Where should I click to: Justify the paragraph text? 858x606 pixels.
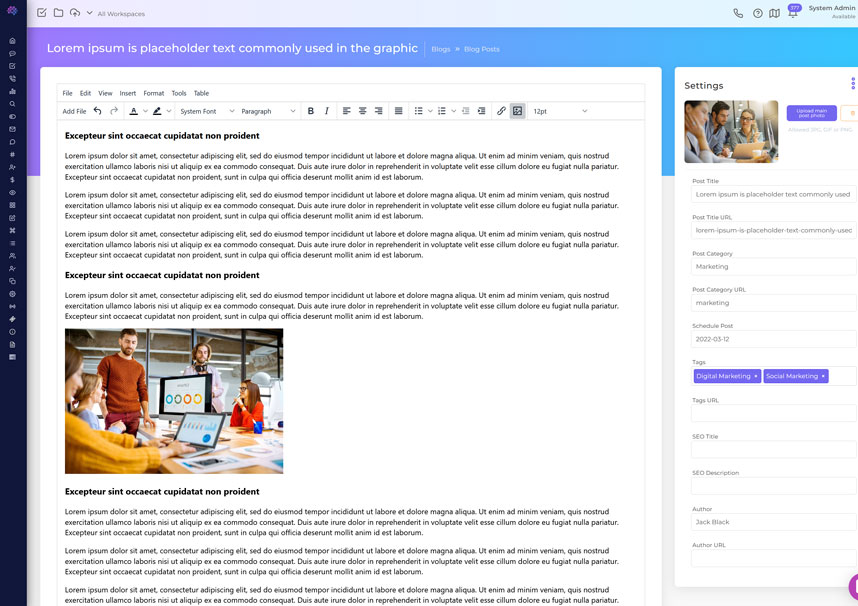click(x=398, y=111)
